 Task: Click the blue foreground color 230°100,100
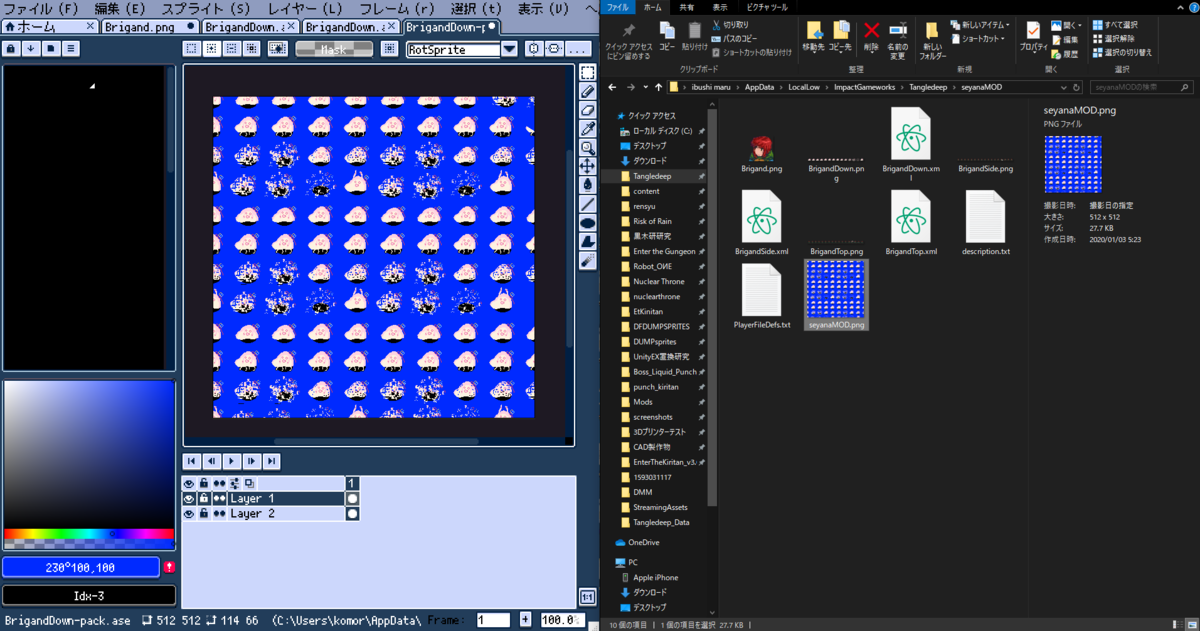[80, 567]
